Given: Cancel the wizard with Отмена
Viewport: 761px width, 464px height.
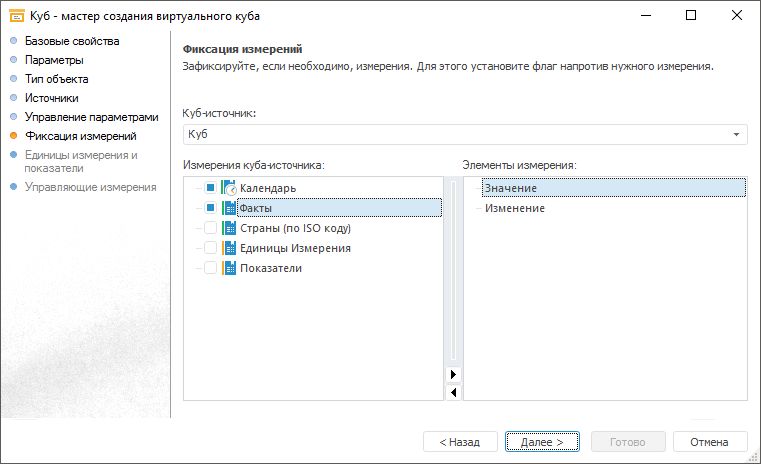Looking at the screenshot, I should coord(710,441).
